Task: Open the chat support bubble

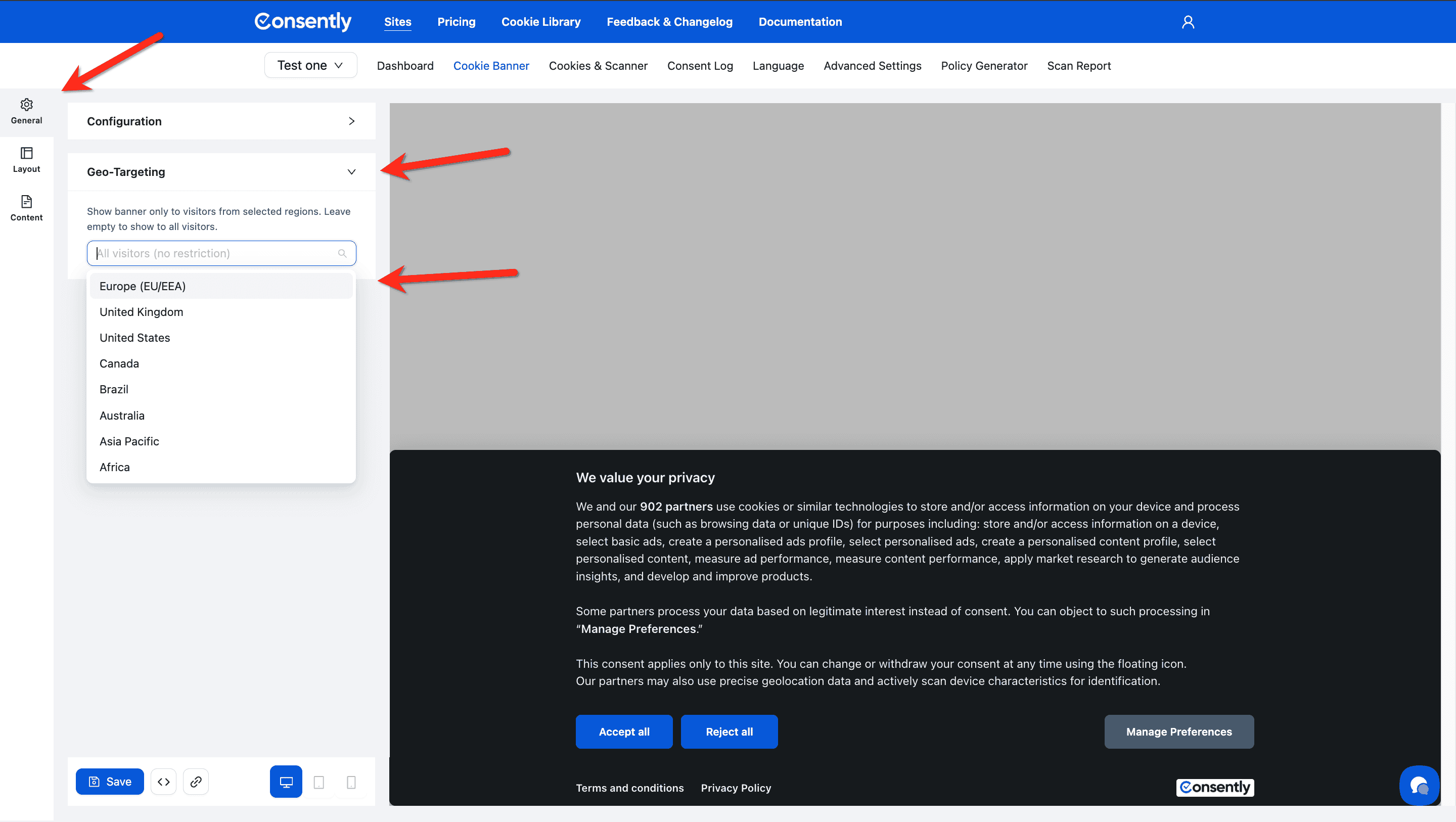Action: tap(1419, 785)
